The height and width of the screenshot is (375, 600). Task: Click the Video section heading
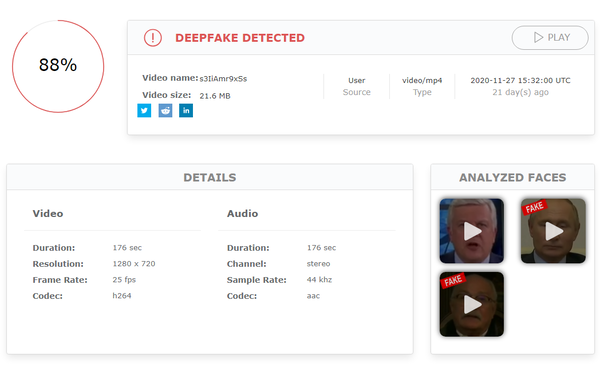48,214
